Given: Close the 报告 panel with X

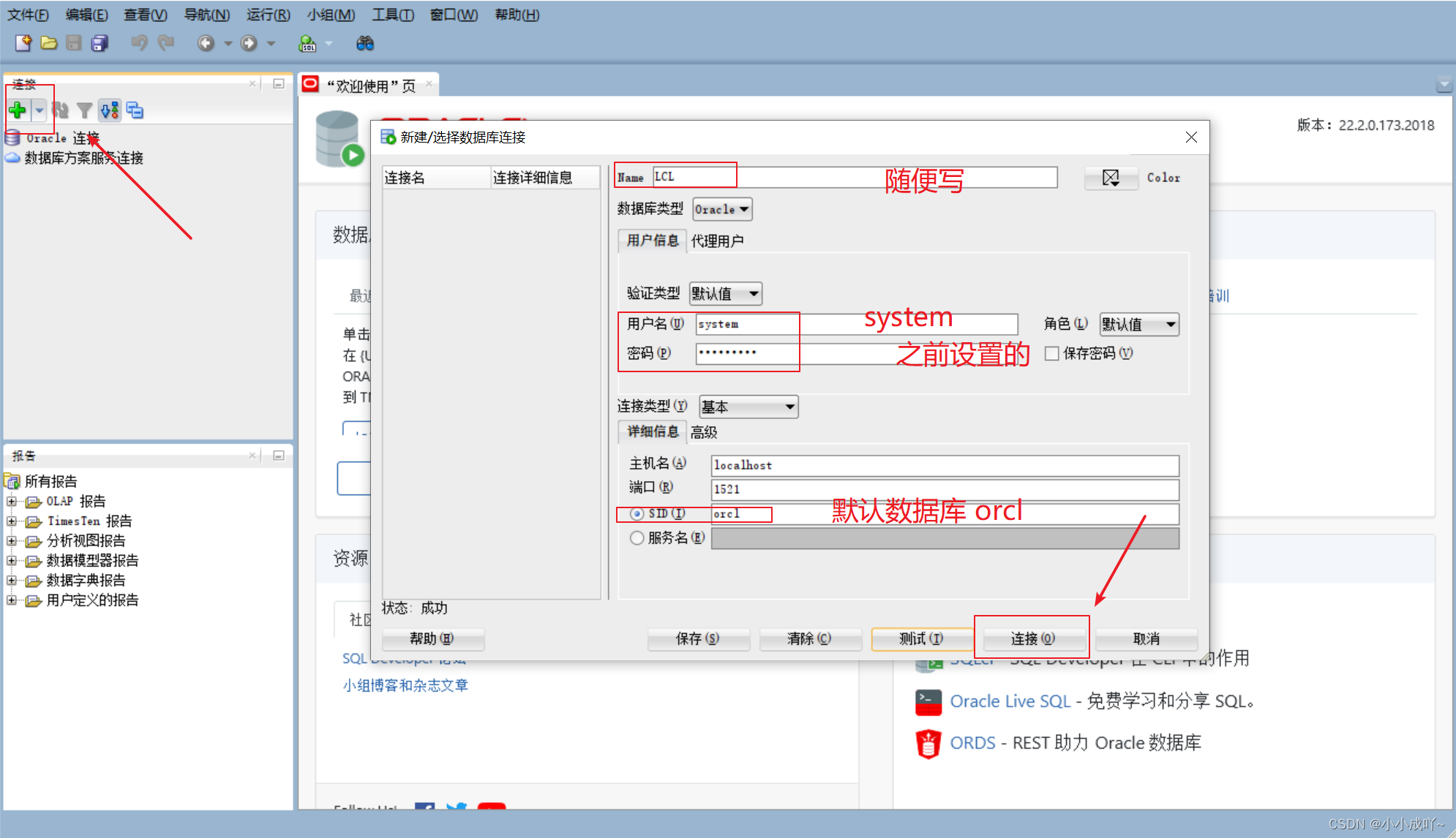Looking at the screenshot, I should point(252,456).
